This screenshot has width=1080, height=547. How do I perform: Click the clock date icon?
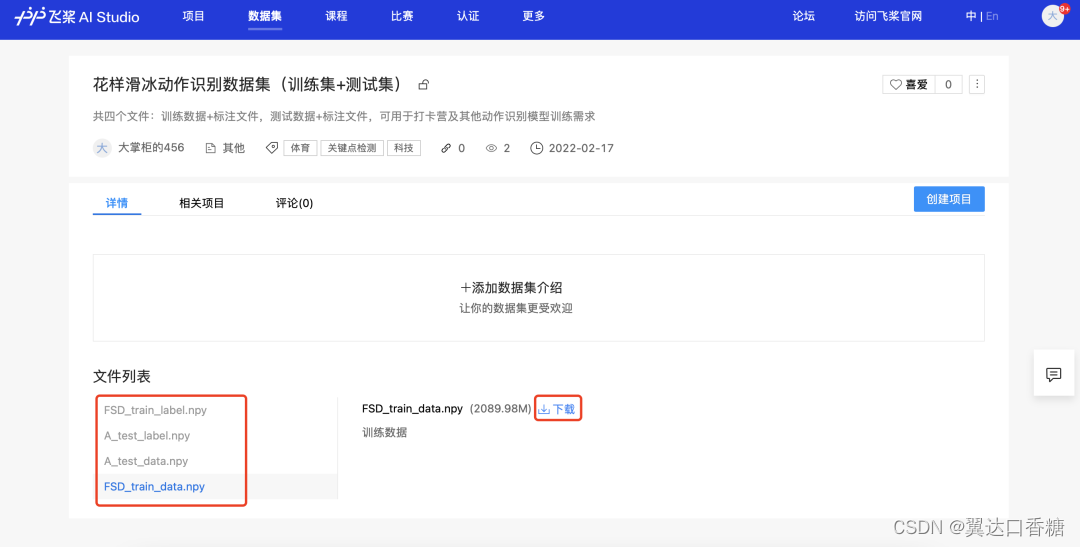(x=537, y=148)
